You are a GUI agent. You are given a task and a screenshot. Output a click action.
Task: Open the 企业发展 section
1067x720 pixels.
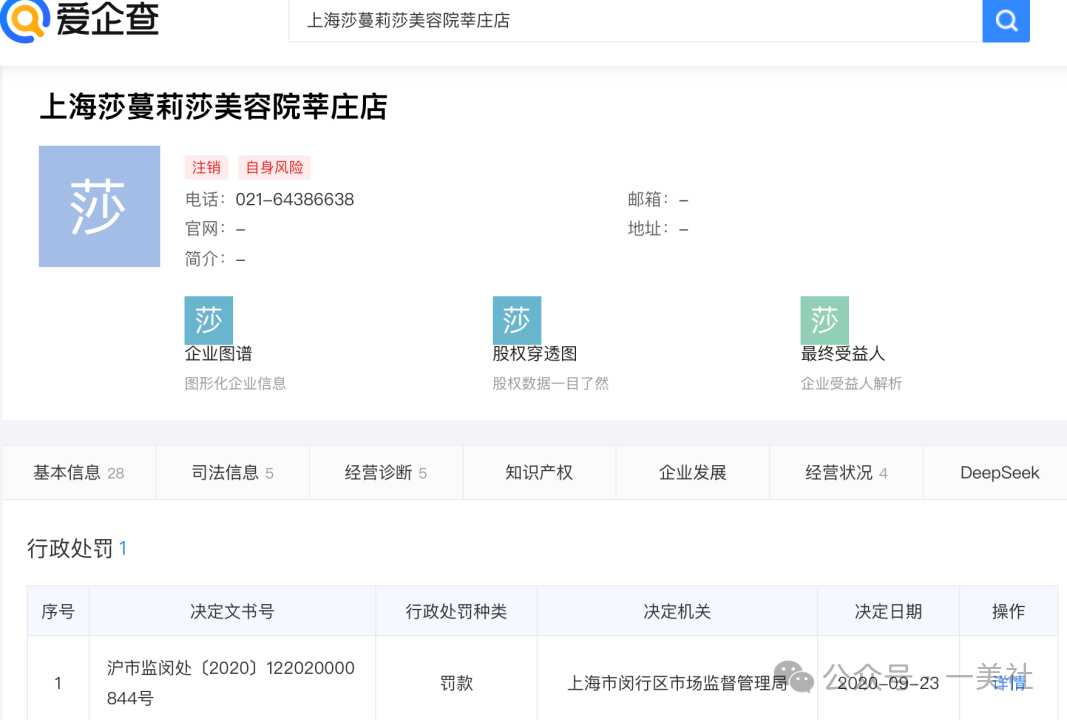click(692, 472)
